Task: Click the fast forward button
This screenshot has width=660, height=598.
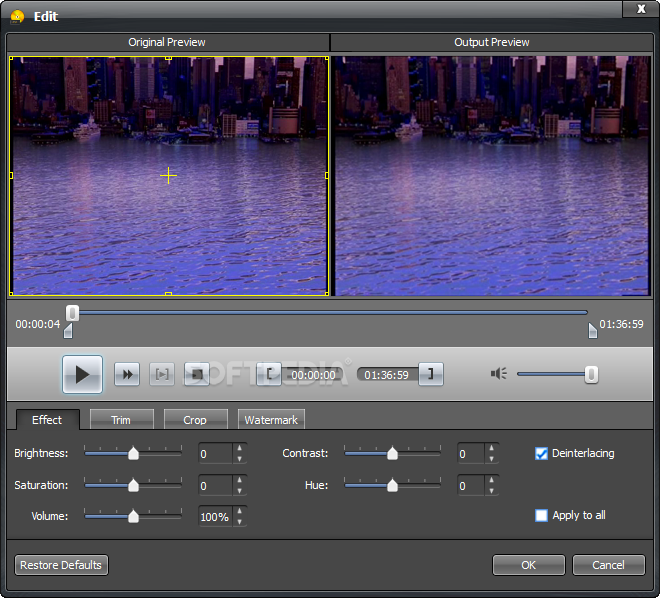Action: 126,375
